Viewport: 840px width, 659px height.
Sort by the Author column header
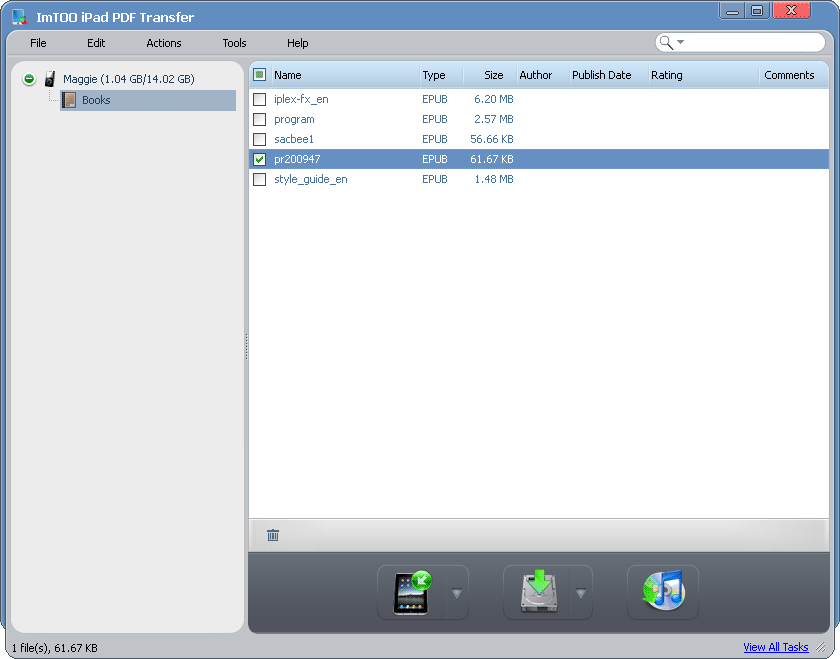pos(542,75)
